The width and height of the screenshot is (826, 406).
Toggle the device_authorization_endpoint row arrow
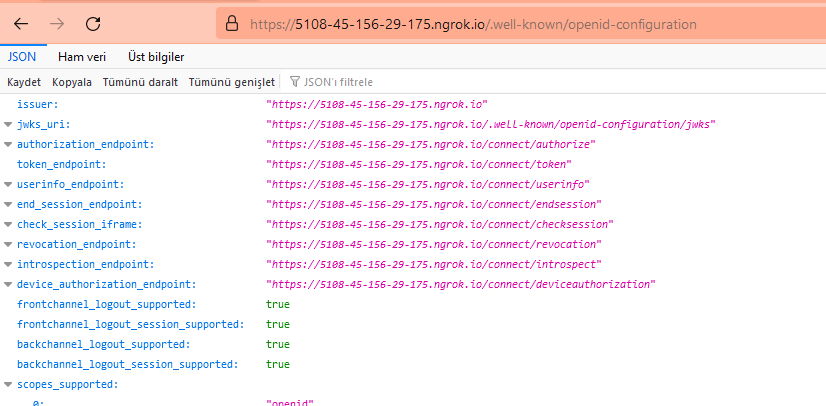(8, 284)
